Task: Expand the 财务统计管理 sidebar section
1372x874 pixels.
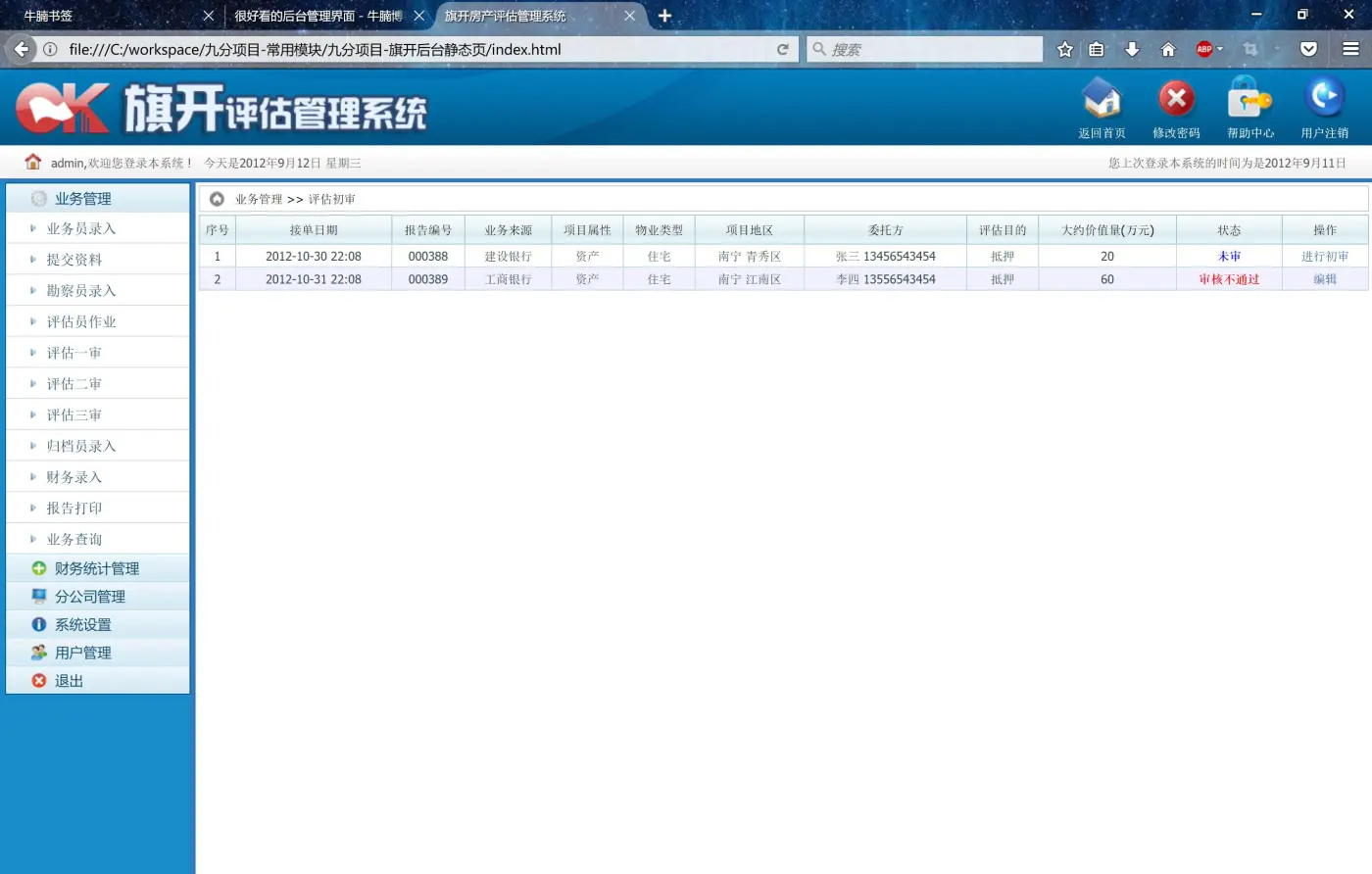Action: tap(98, 568)
